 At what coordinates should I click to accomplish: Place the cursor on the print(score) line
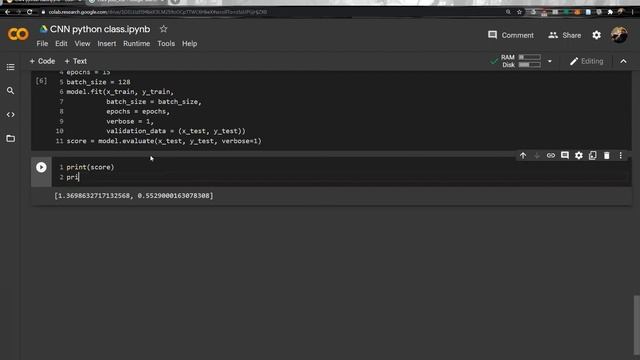90,167
